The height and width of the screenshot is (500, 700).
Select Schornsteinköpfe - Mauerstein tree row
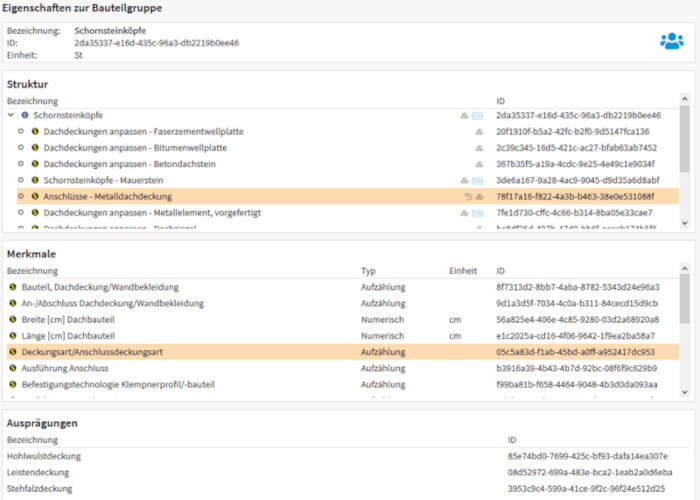348,180
